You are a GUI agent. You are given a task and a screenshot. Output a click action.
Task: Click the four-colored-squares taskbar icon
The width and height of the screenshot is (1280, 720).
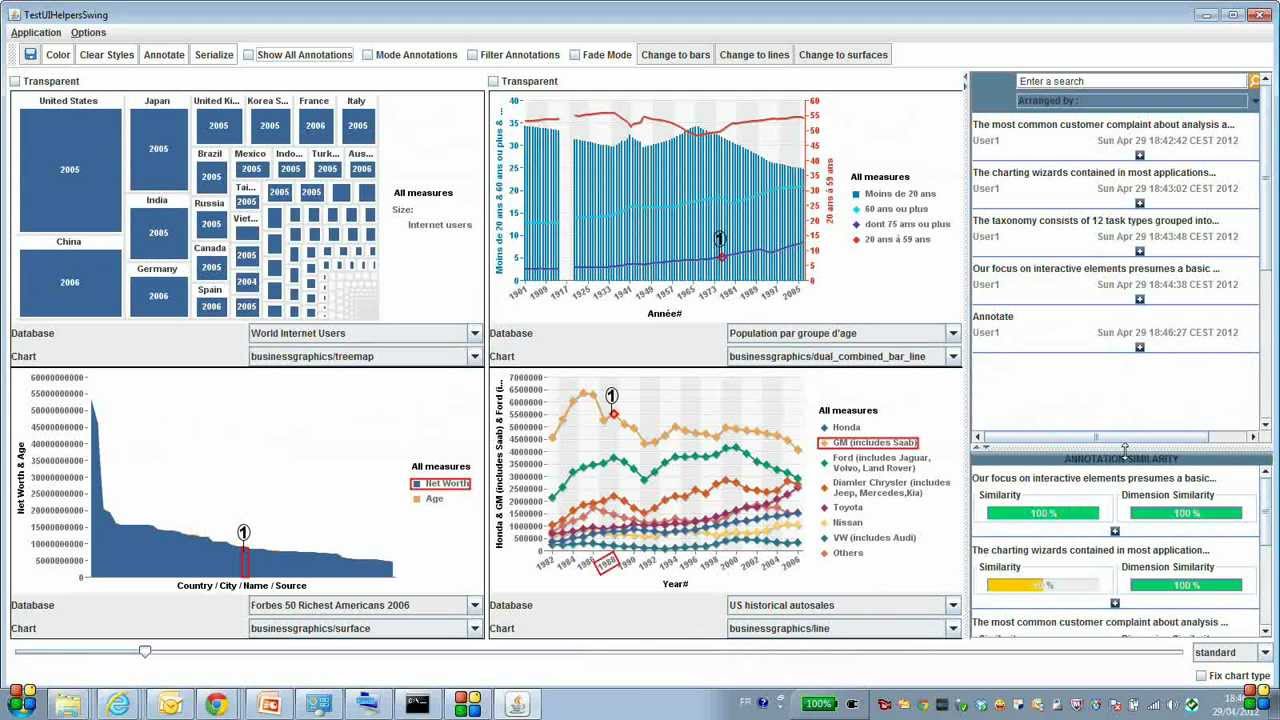click(x=467, y=704)
